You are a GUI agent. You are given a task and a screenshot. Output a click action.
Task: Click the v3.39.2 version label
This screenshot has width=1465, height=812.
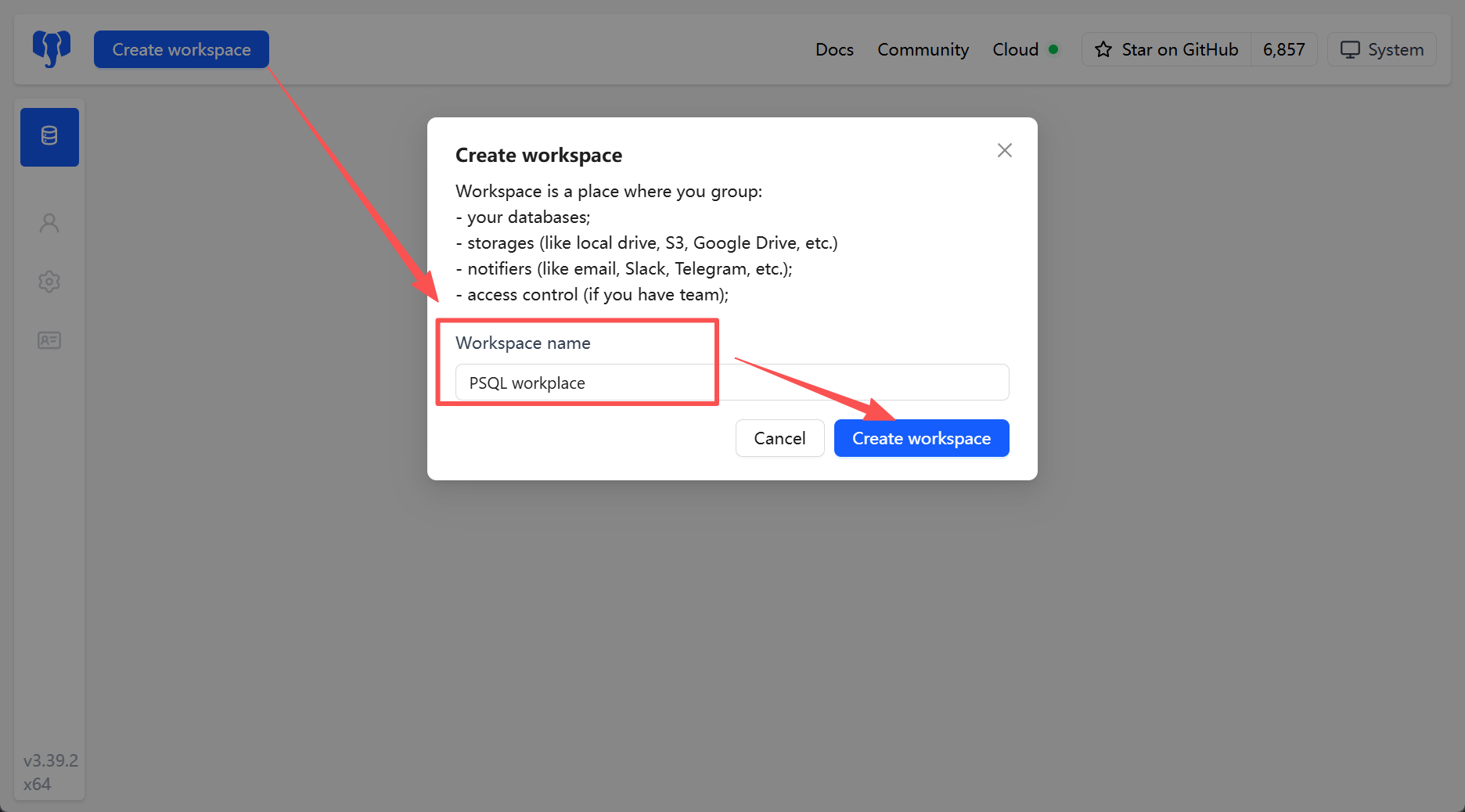tap(51, 760)
